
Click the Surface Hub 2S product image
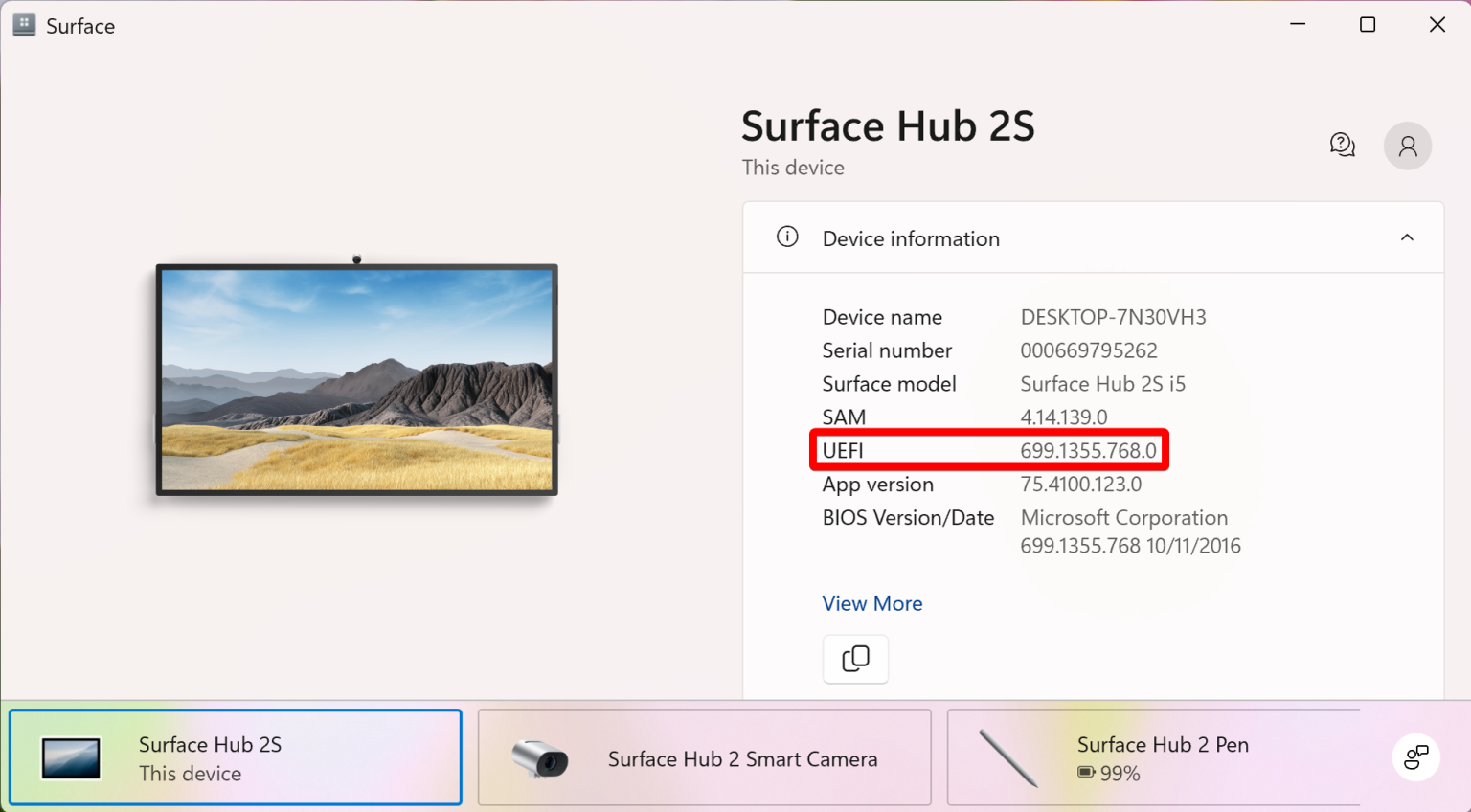(355, 379)
